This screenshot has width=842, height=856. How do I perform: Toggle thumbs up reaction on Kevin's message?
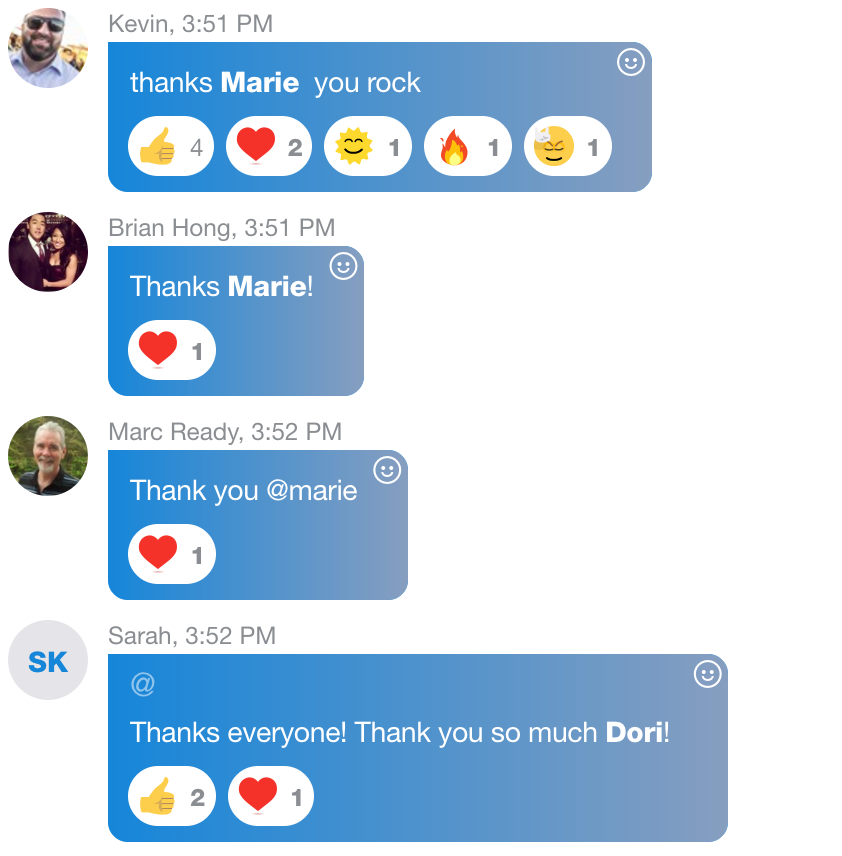(x=171, y=146)
